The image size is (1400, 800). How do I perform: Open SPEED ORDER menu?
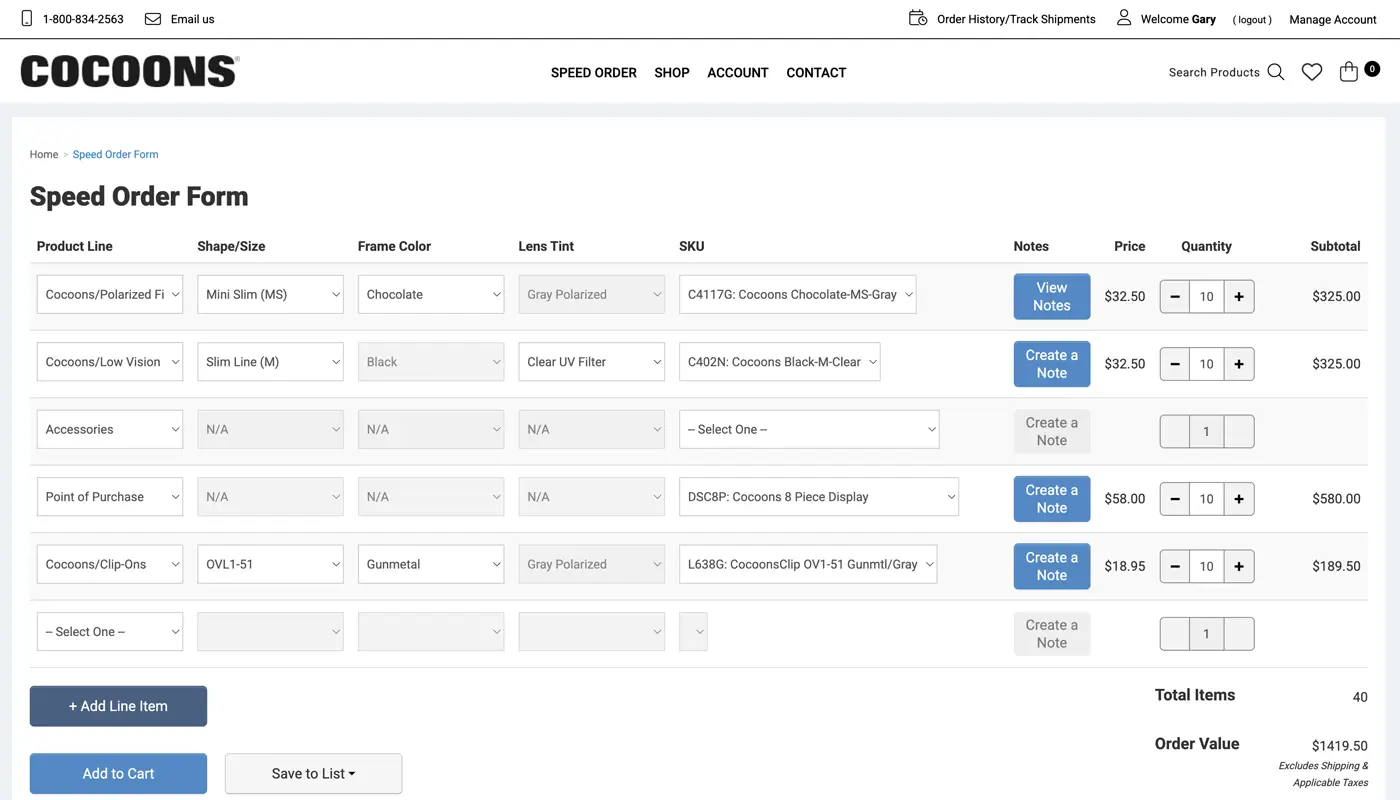[594, 73]
